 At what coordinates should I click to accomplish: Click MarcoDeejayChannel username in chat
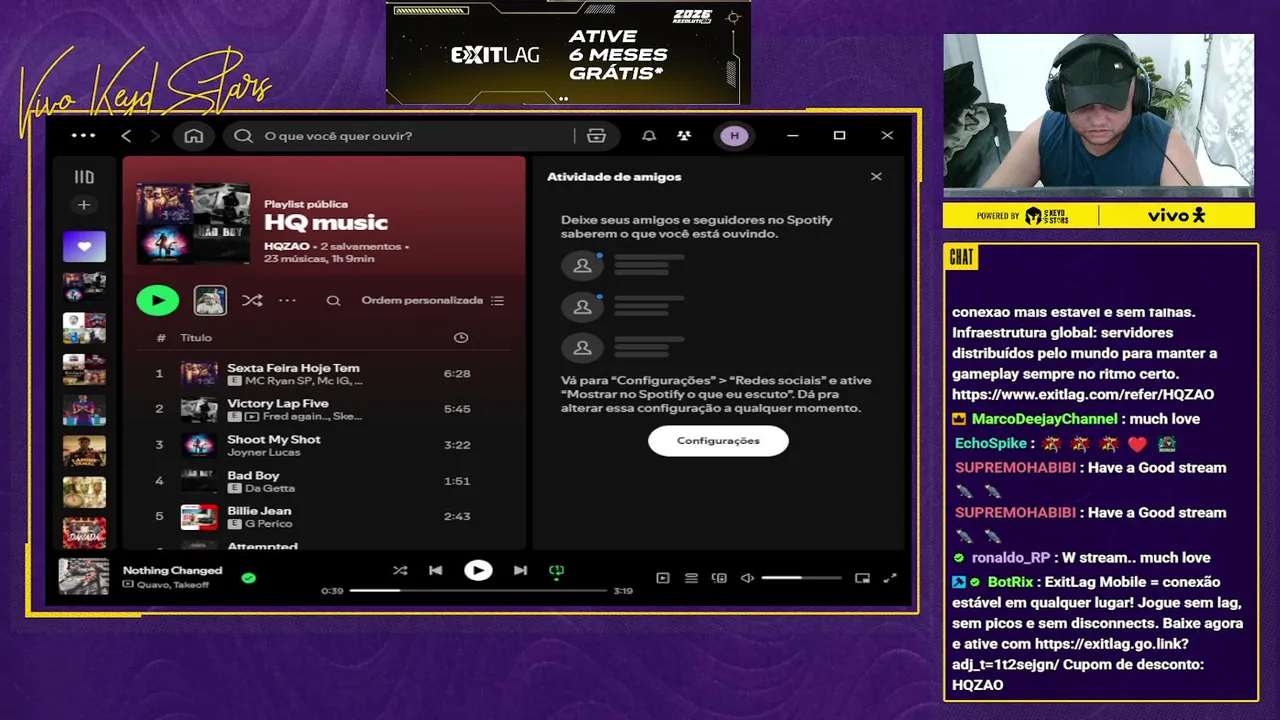coord(1044,419)
